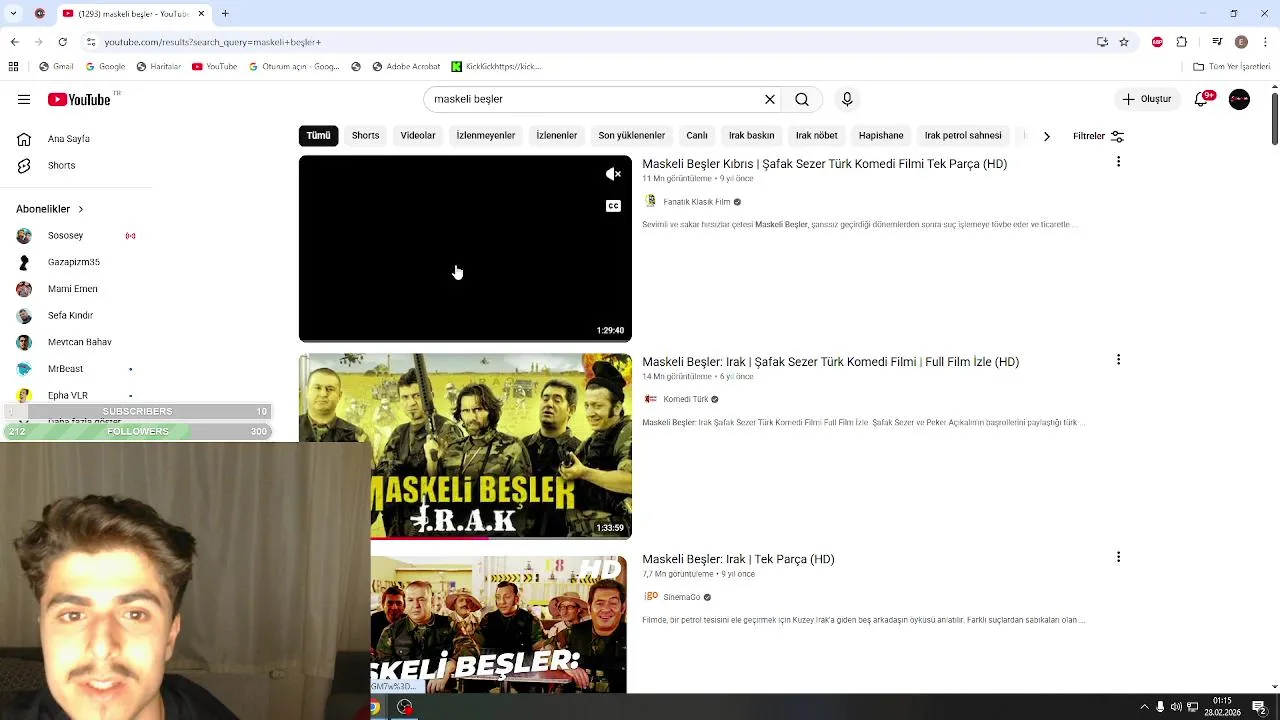
Task: Clear the search box with the X icon
Action: tap(770, 99)
